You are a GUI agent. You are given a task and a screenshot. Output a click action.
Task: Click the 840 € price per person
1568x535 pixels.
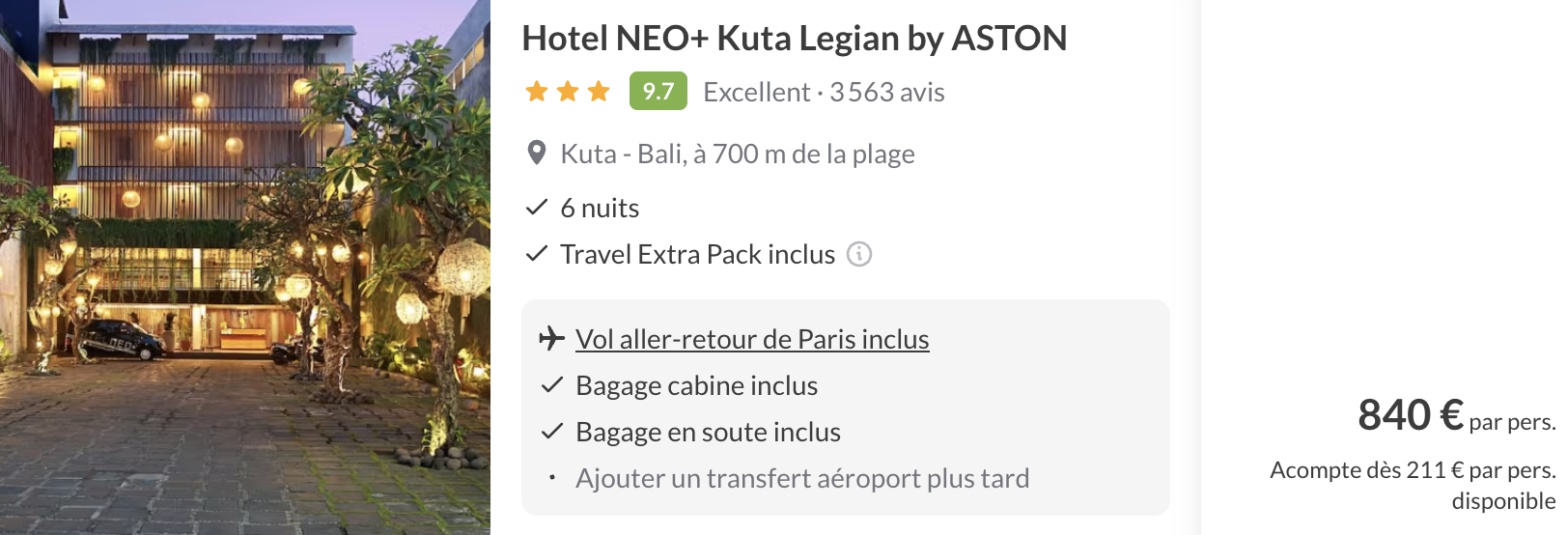(1410, 415)
